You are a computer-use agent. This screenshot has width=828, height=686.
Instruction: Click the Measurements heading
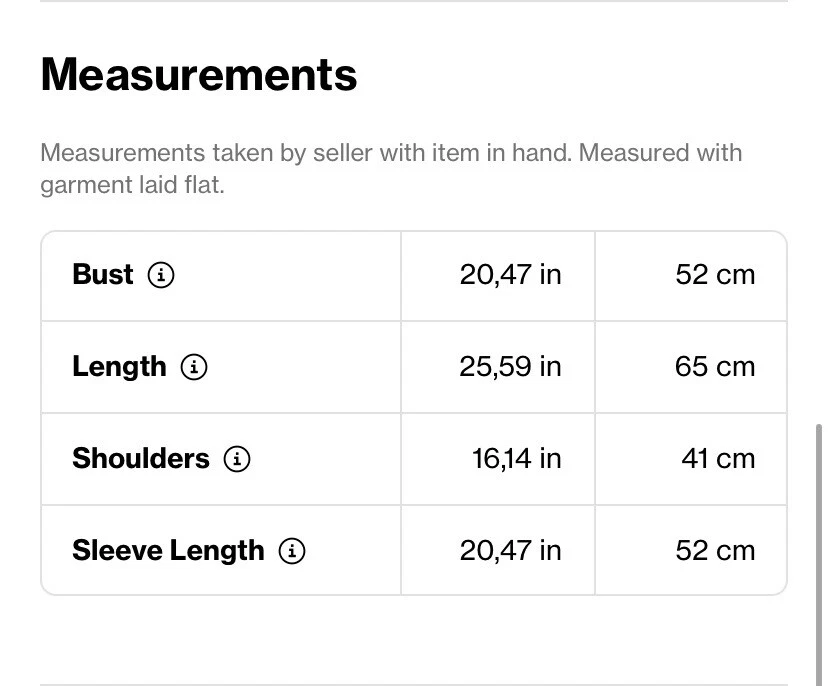(199, 75)
